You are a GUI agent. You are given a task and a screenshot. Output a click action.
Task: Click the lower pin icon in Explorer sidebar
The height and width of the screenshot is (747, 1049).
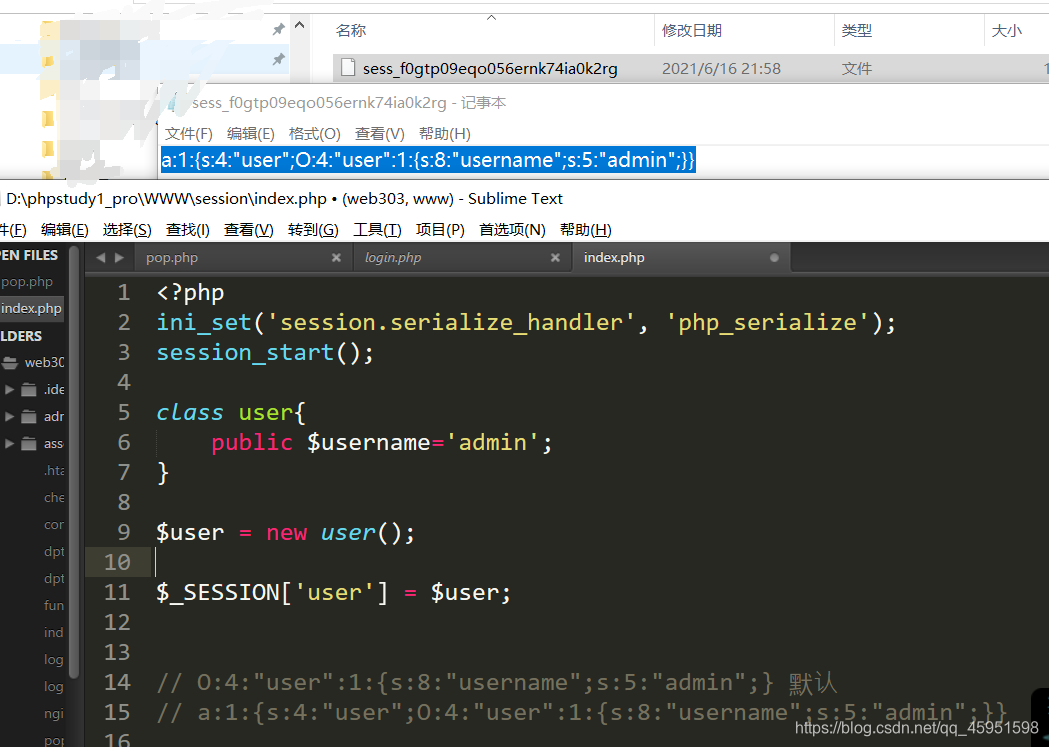[278, 60]
